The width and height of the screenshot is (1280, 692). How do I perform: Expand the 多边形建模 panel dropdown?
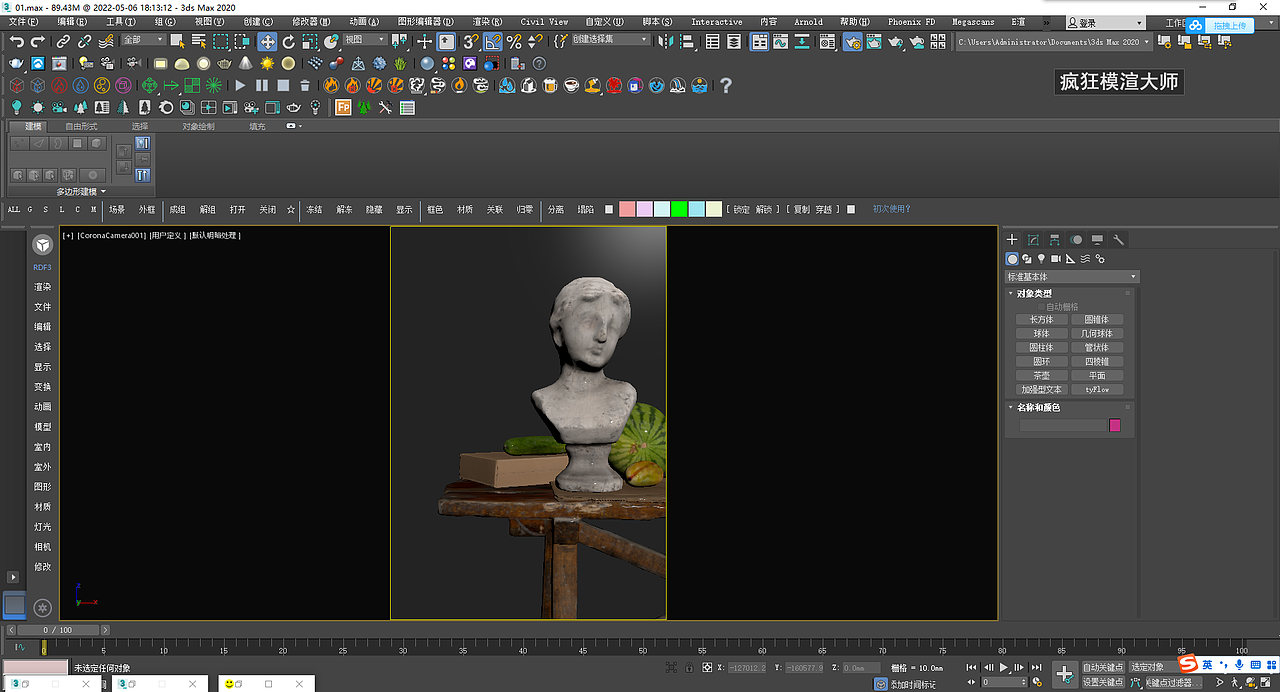pos(81,191)
